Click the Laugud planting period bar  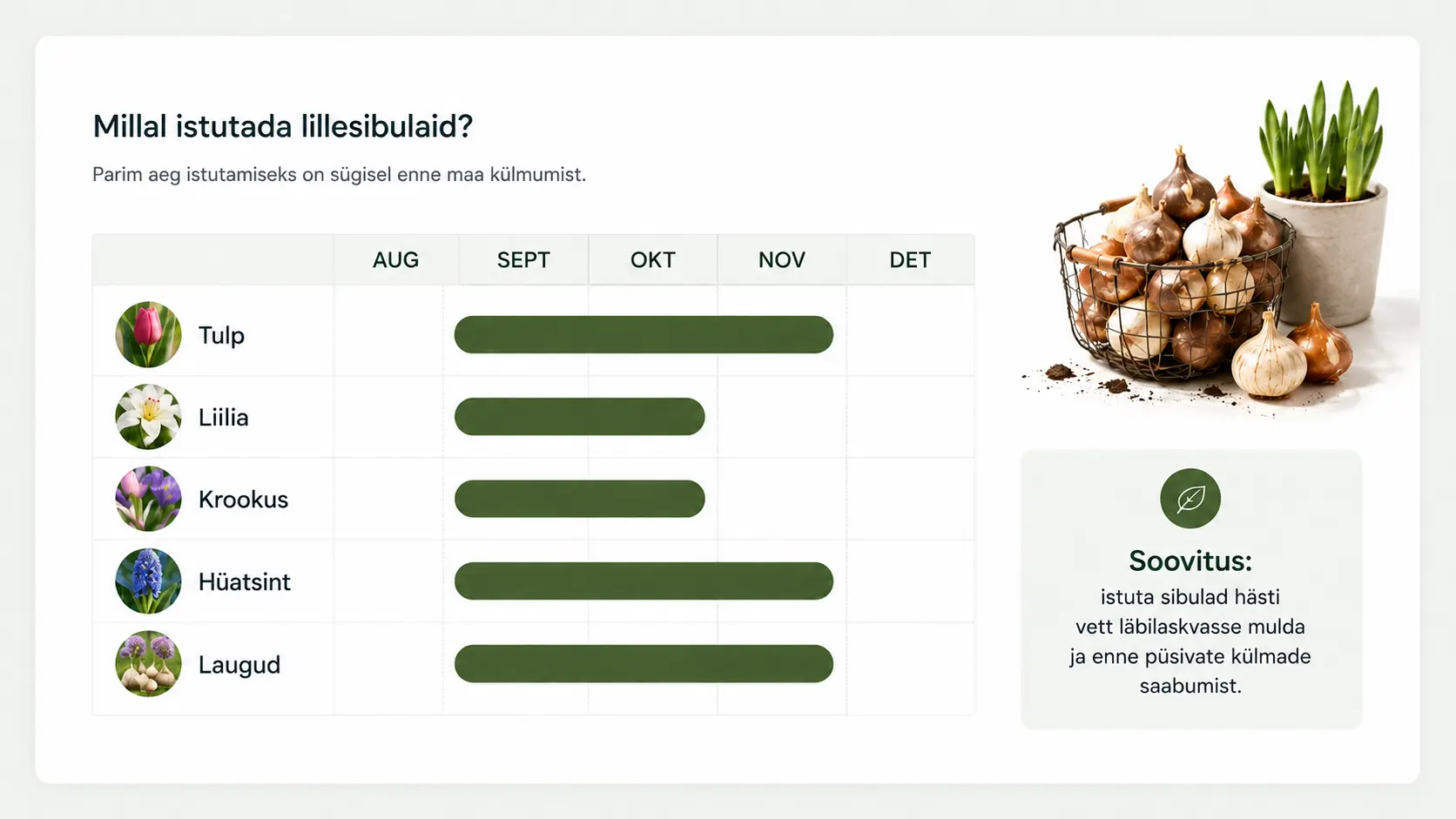tap(644, 664)
